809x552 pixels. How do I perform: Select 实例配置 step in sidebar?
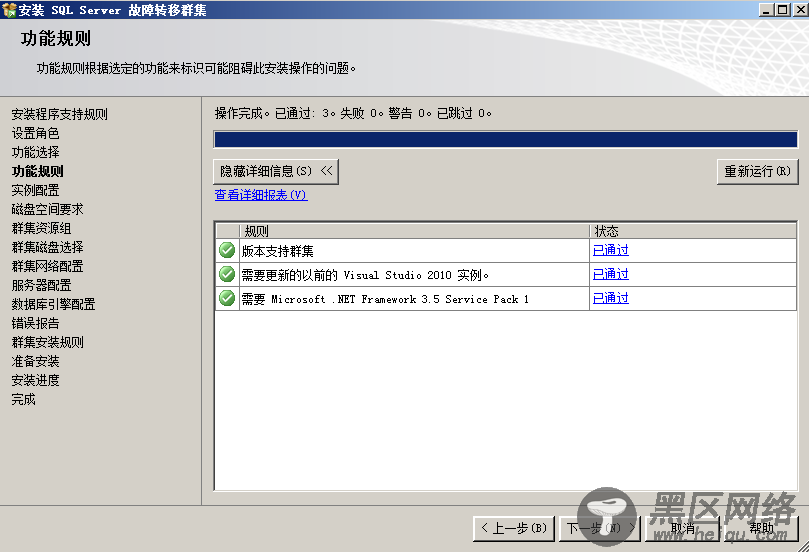pyautogui.click(x=36, y=190)
